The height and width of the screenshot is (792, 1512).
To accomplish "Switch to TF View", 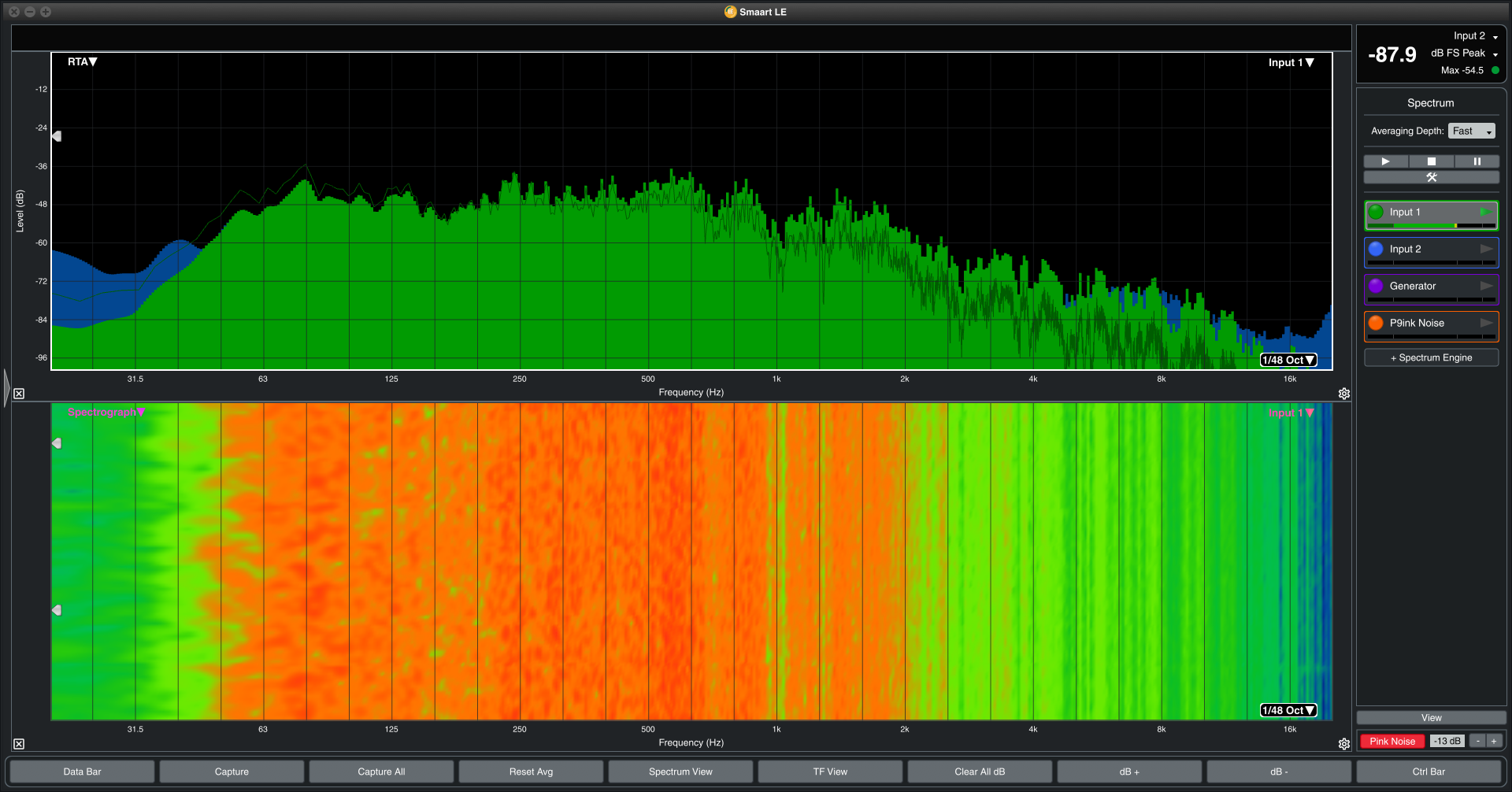I will [x=830, y=772].
